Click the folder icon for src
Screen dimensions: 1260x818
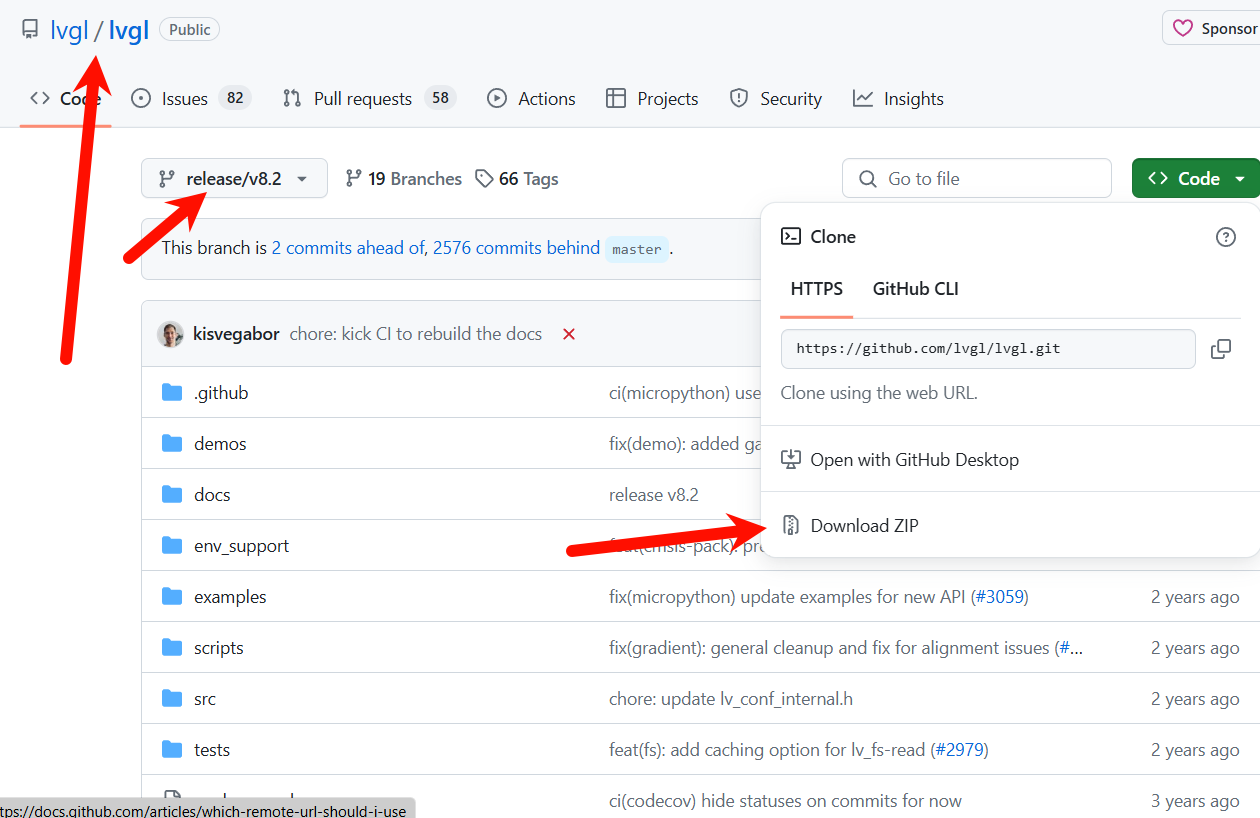(x=172, y=698)
